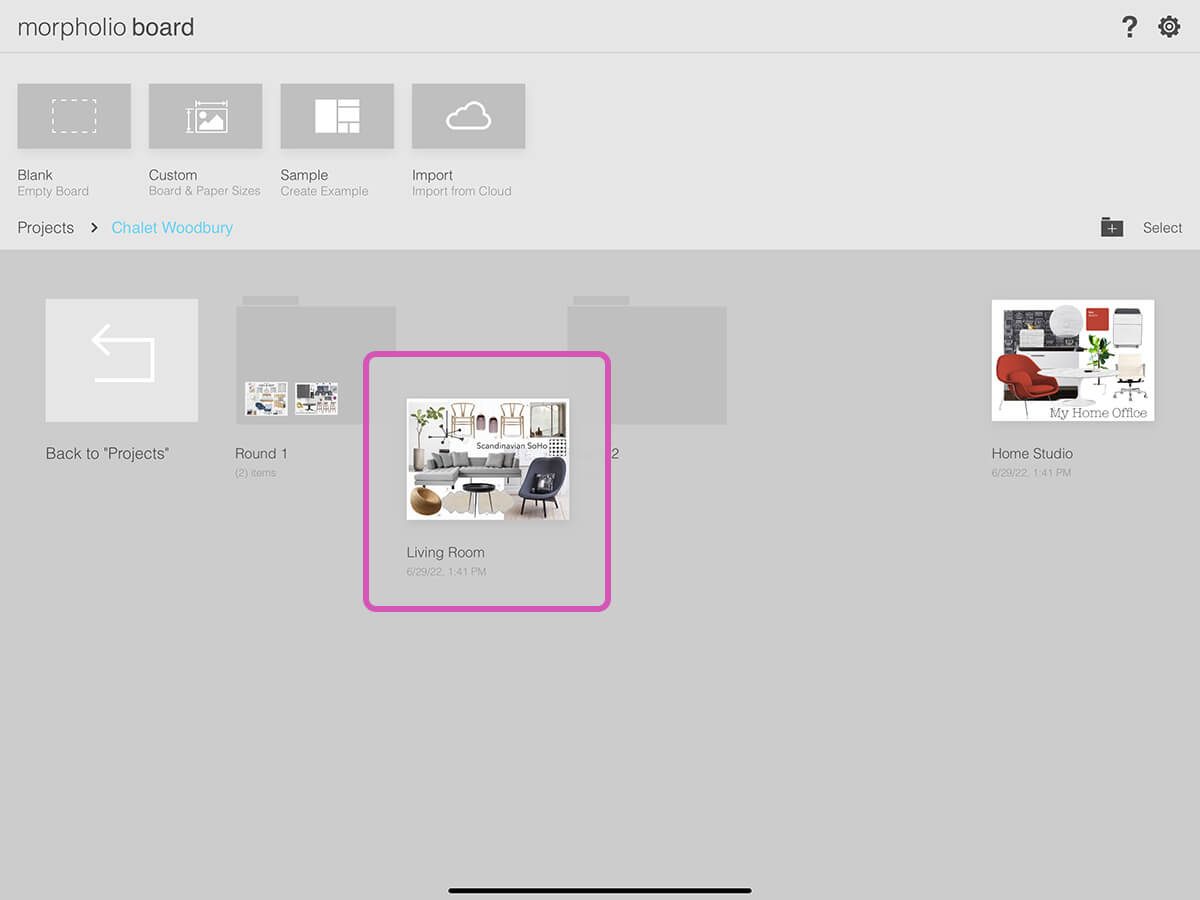Open the help question mark icon

(x=1129, y=27)
